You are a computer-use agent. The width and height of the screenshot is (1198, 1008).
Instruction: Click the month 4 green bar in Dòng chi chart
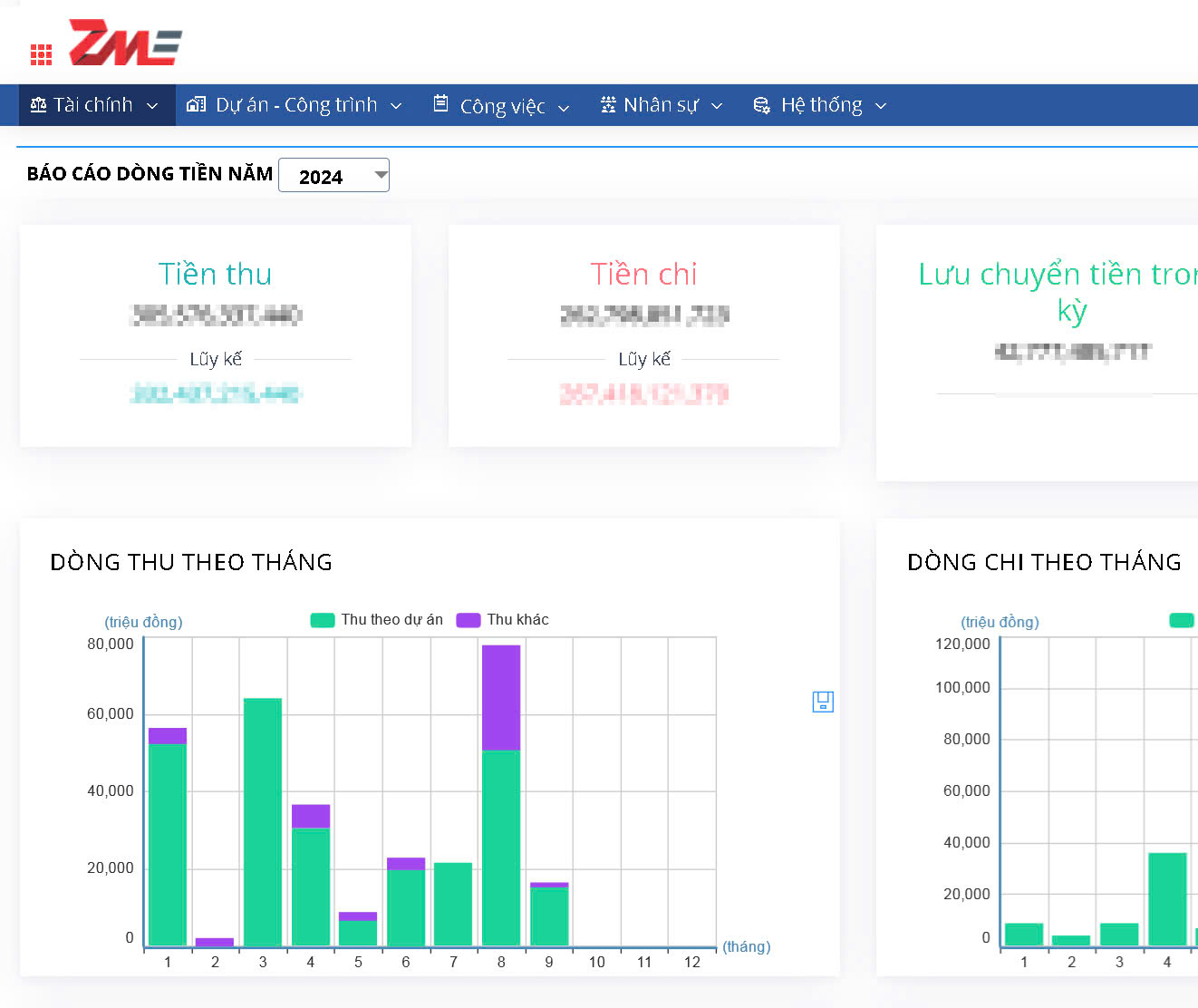pyautogui.click(x=1167, y=899)
